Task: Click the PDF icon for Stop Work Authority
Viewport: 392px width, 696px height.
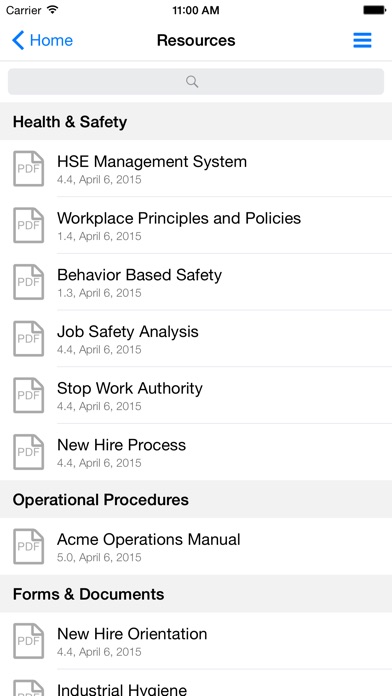Action: coord(28,395)
